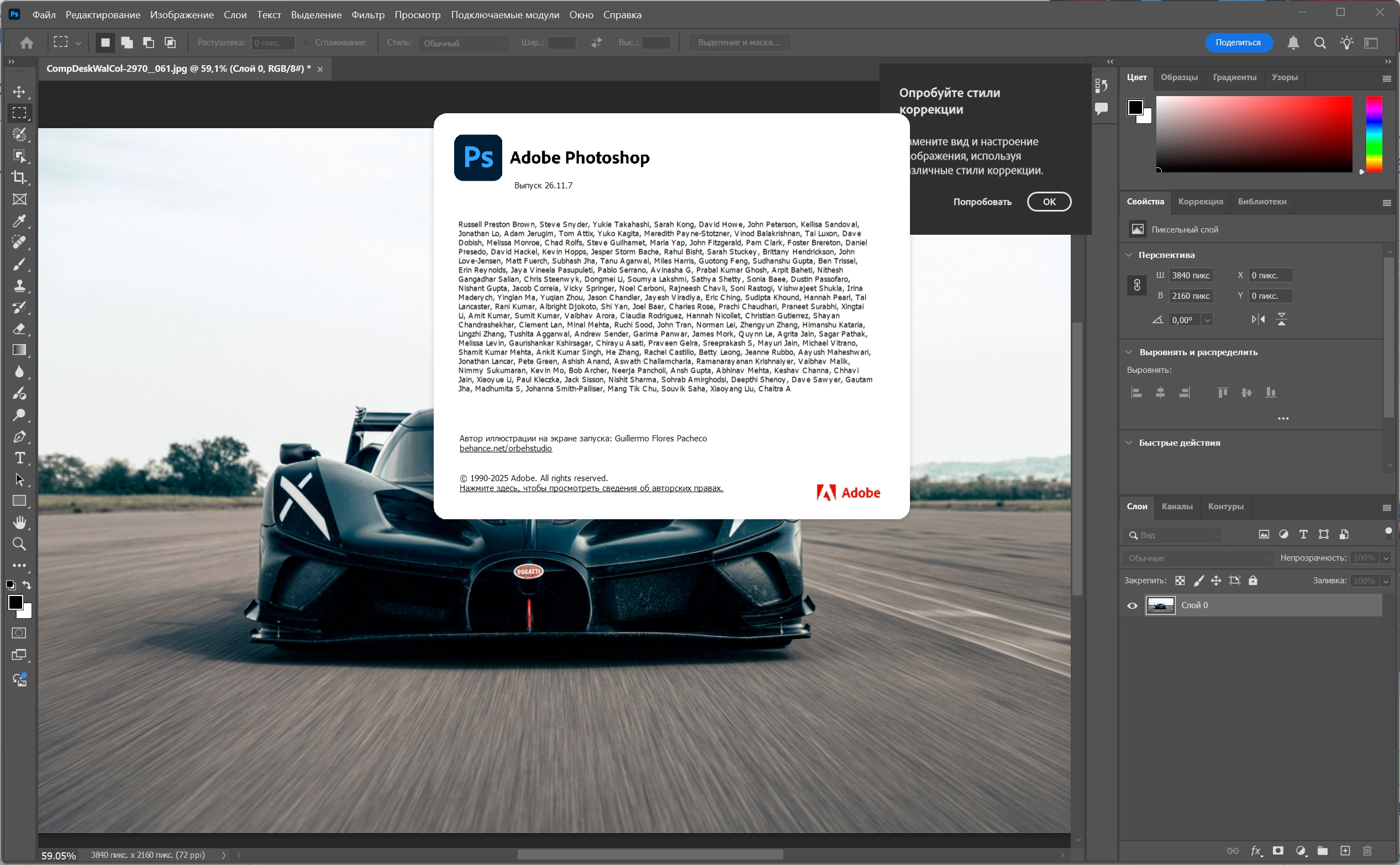The image size is (1400, 865).
Task: Open the behance.net/orbehstudio link
Action: (x=506, y=449)
